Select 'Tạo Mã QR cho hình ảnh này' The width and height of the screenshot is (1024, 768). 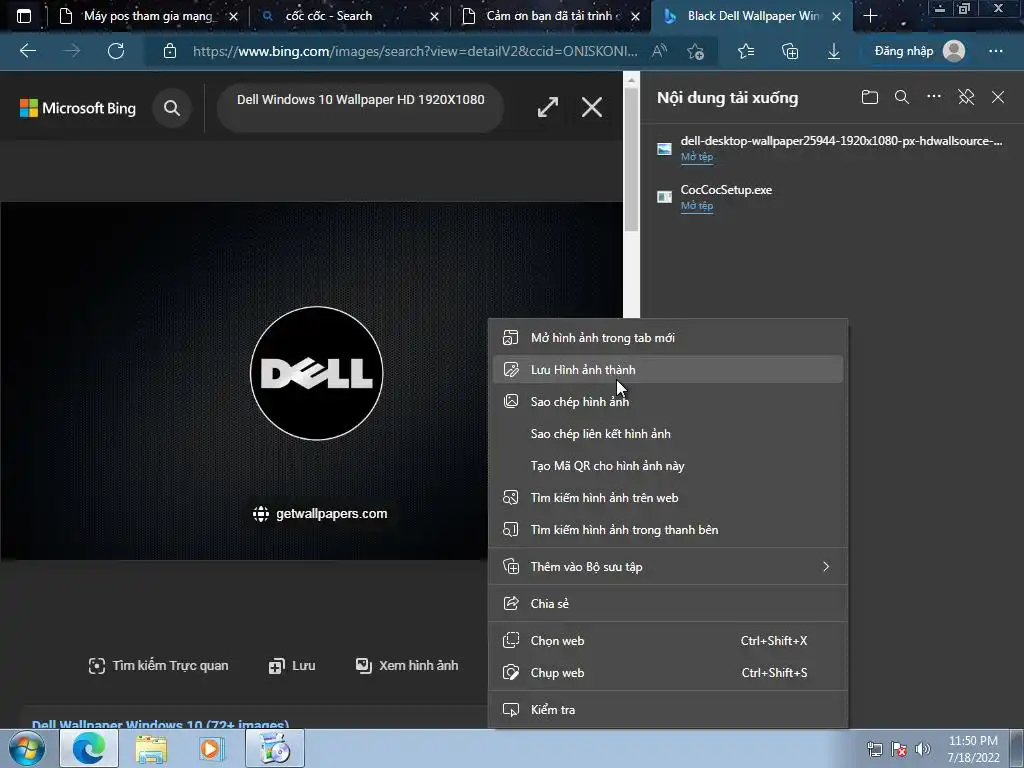(668, 466)
